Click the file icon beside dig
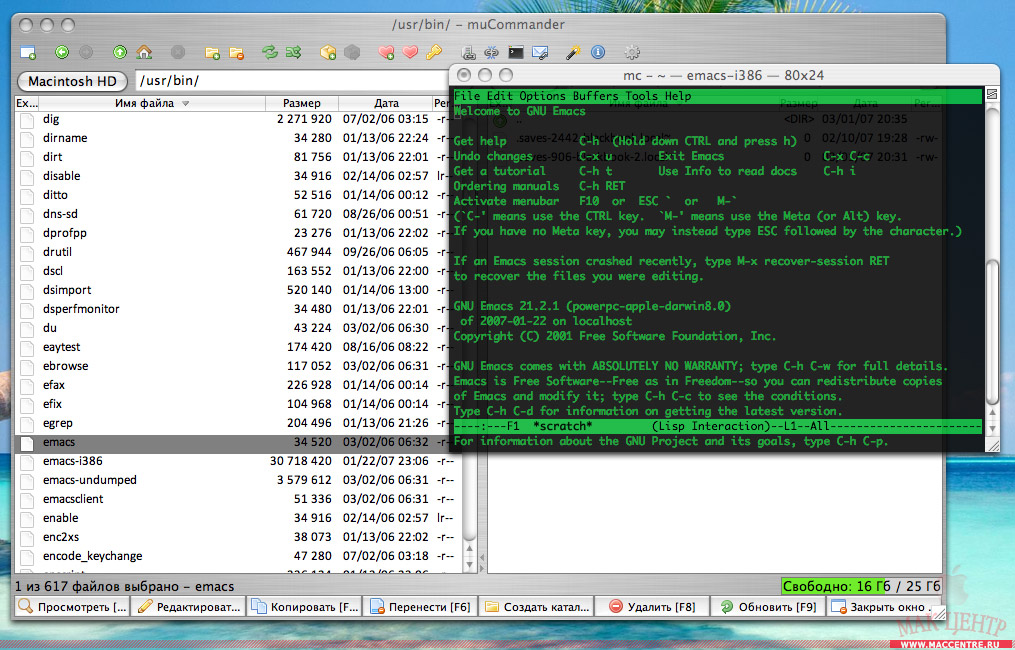Viewport: 1015px width, 650px height. 27,120
